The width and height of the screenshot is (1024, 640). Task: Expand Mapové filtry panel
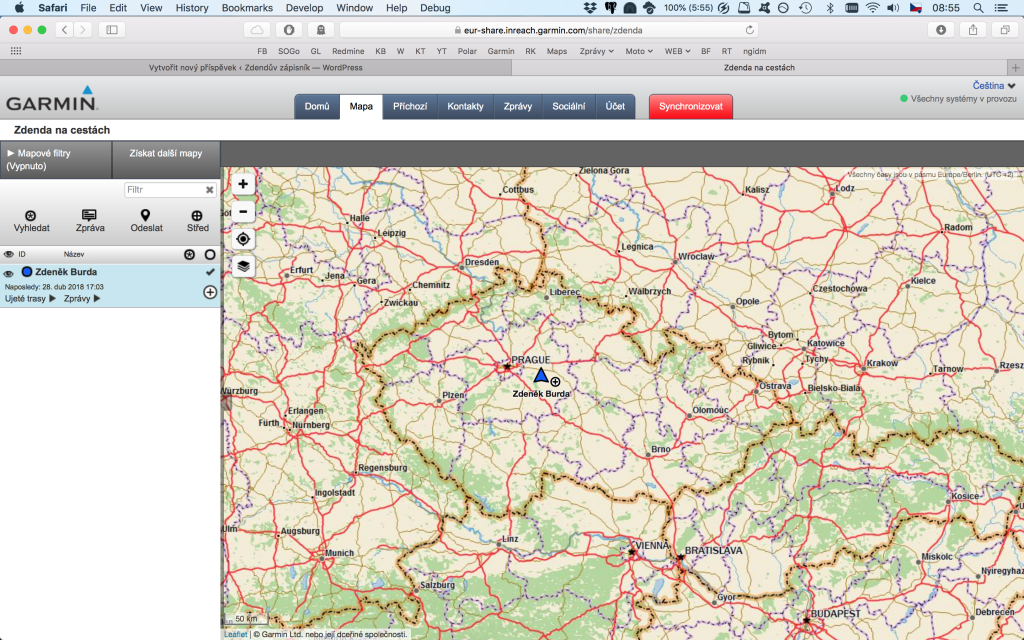point(56,159)
